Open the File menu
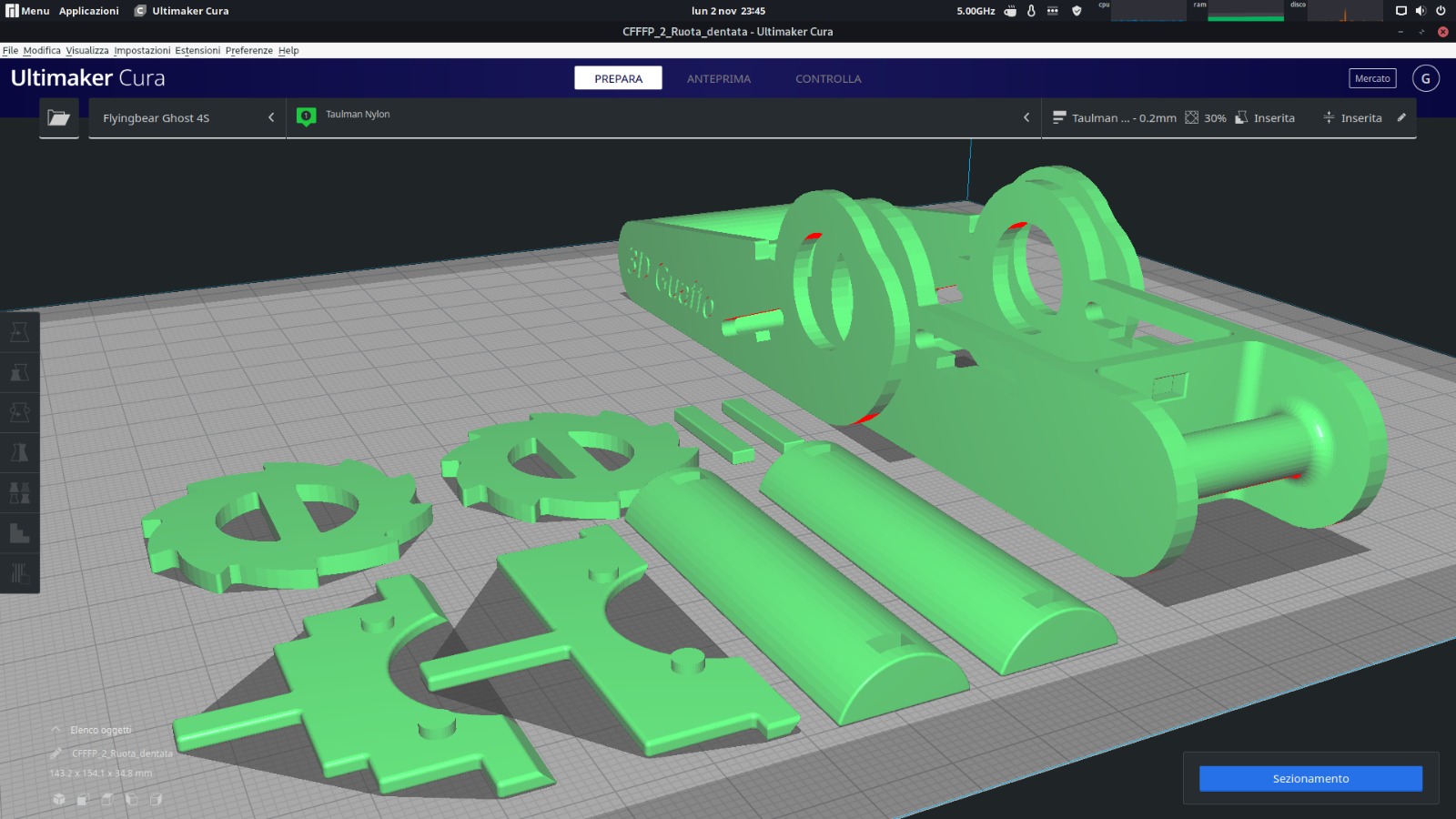1456x819 pixels. pos(10,50)
